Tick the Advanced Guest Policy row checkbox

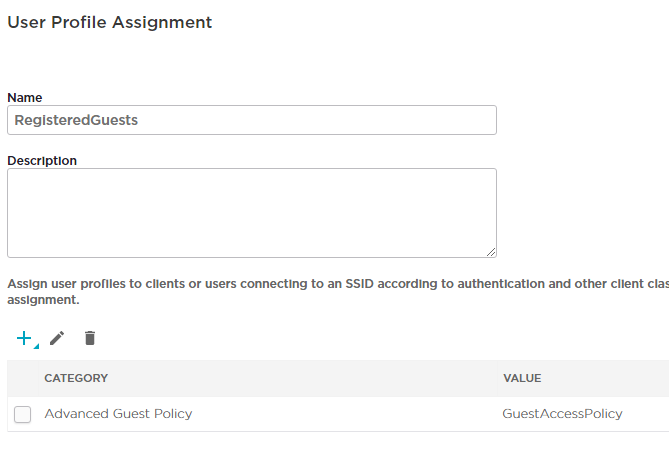click(x=23, y=414)
